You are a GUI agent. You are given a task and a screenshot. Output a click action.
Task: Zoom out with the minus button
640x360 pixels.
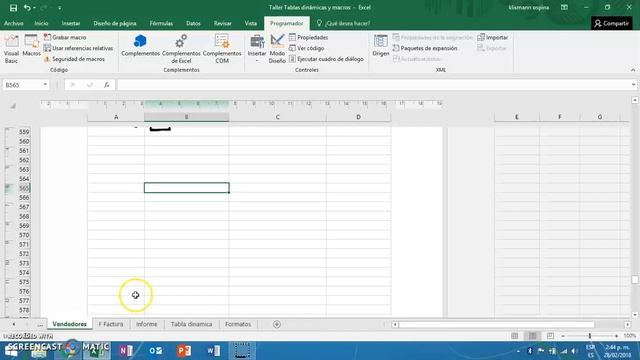563,336
